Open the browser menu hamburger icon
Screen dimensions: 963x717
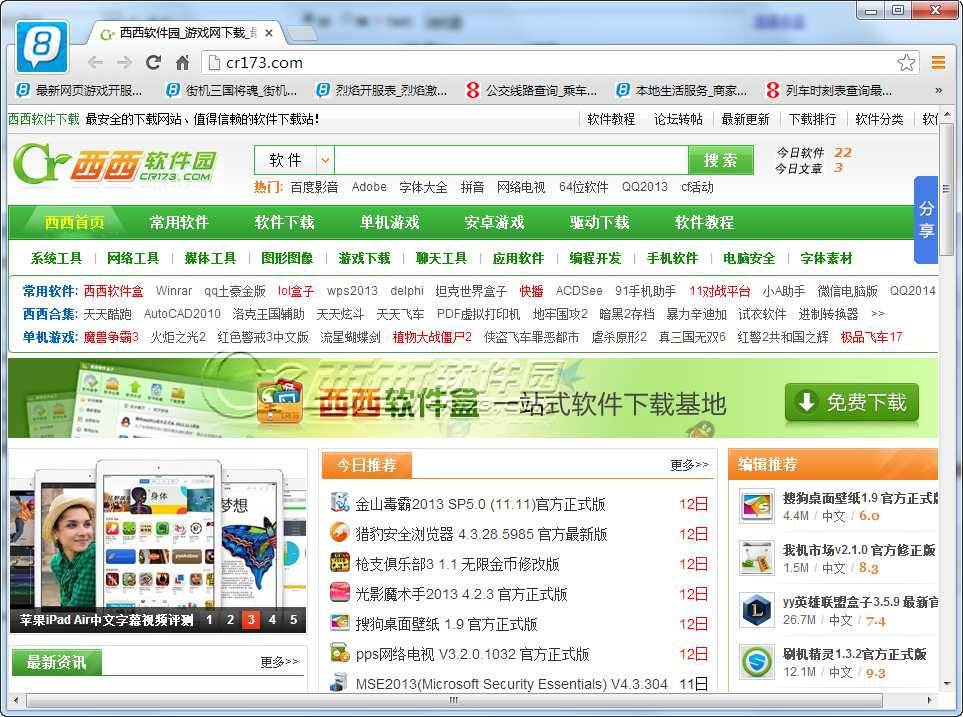938,63
